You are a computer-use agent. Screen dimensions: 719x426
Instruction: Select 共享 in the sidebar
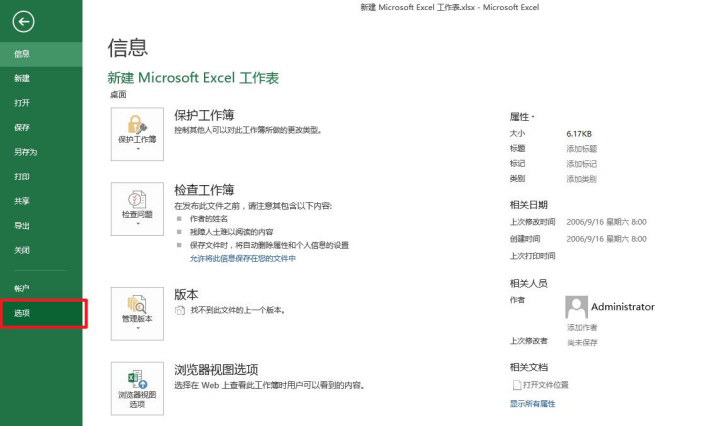[x=41, y=201]
